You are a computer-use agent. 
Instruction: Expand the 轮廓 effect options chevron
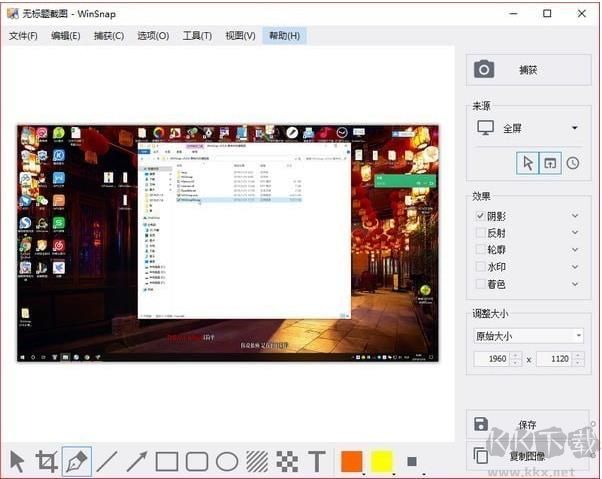575,250
